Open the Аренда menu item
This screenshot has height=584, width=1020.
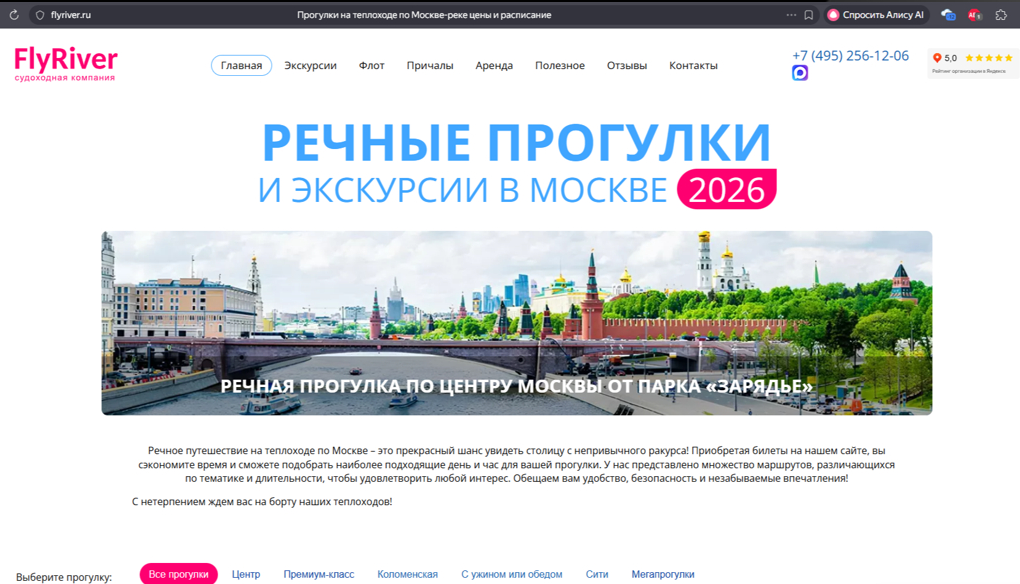point(494,66)
